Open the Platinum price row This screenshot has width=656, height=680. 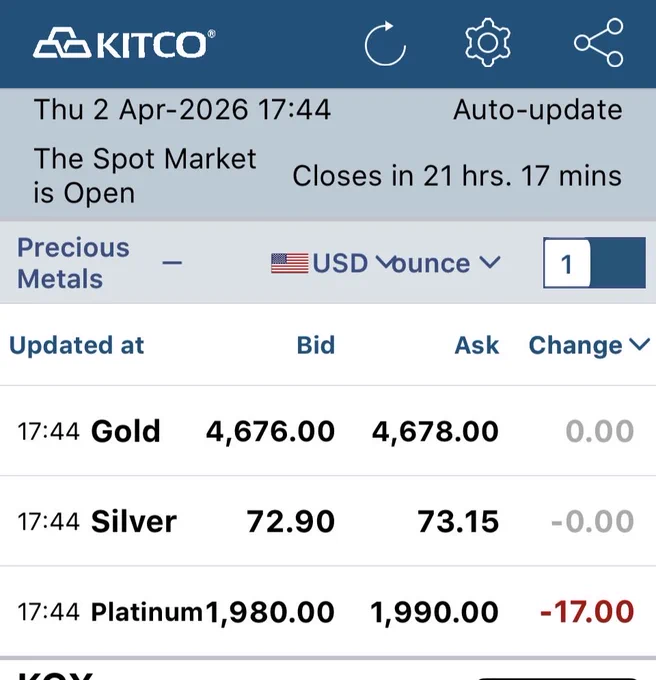(x=328, y=611)
